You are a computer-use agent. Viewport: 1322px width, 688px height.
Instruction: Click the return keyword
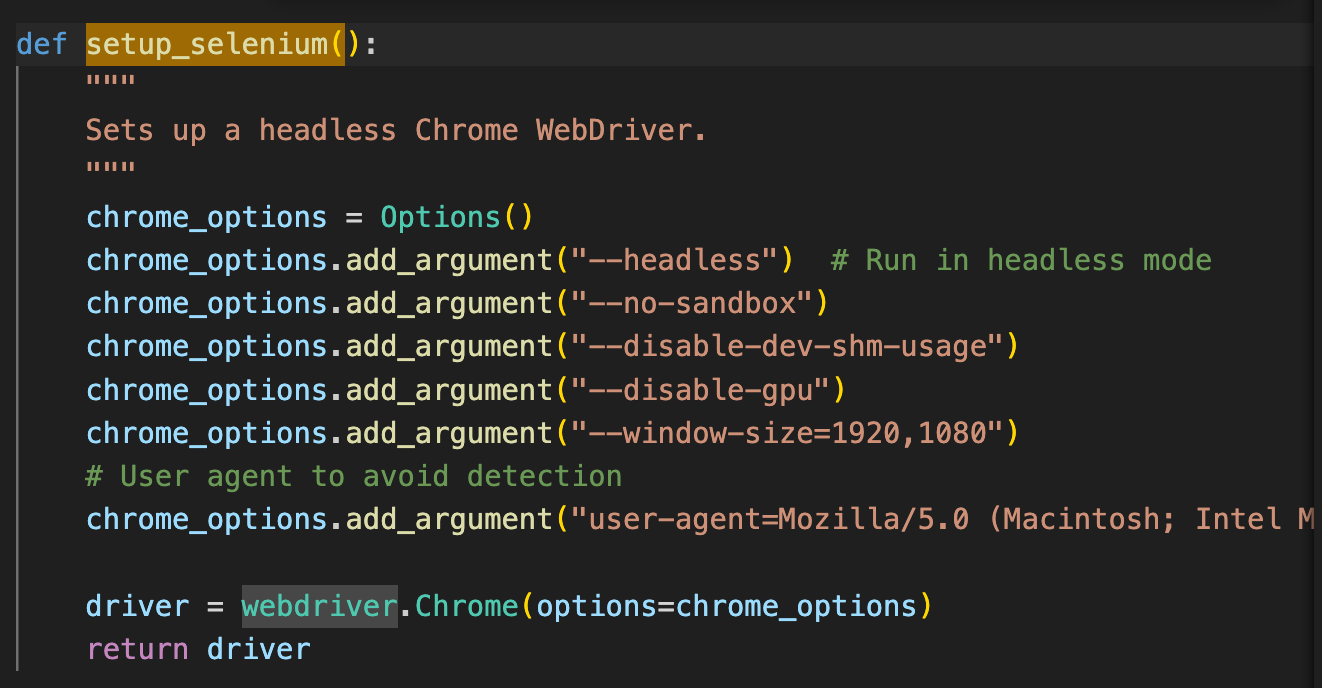click(x=137, y=648)
